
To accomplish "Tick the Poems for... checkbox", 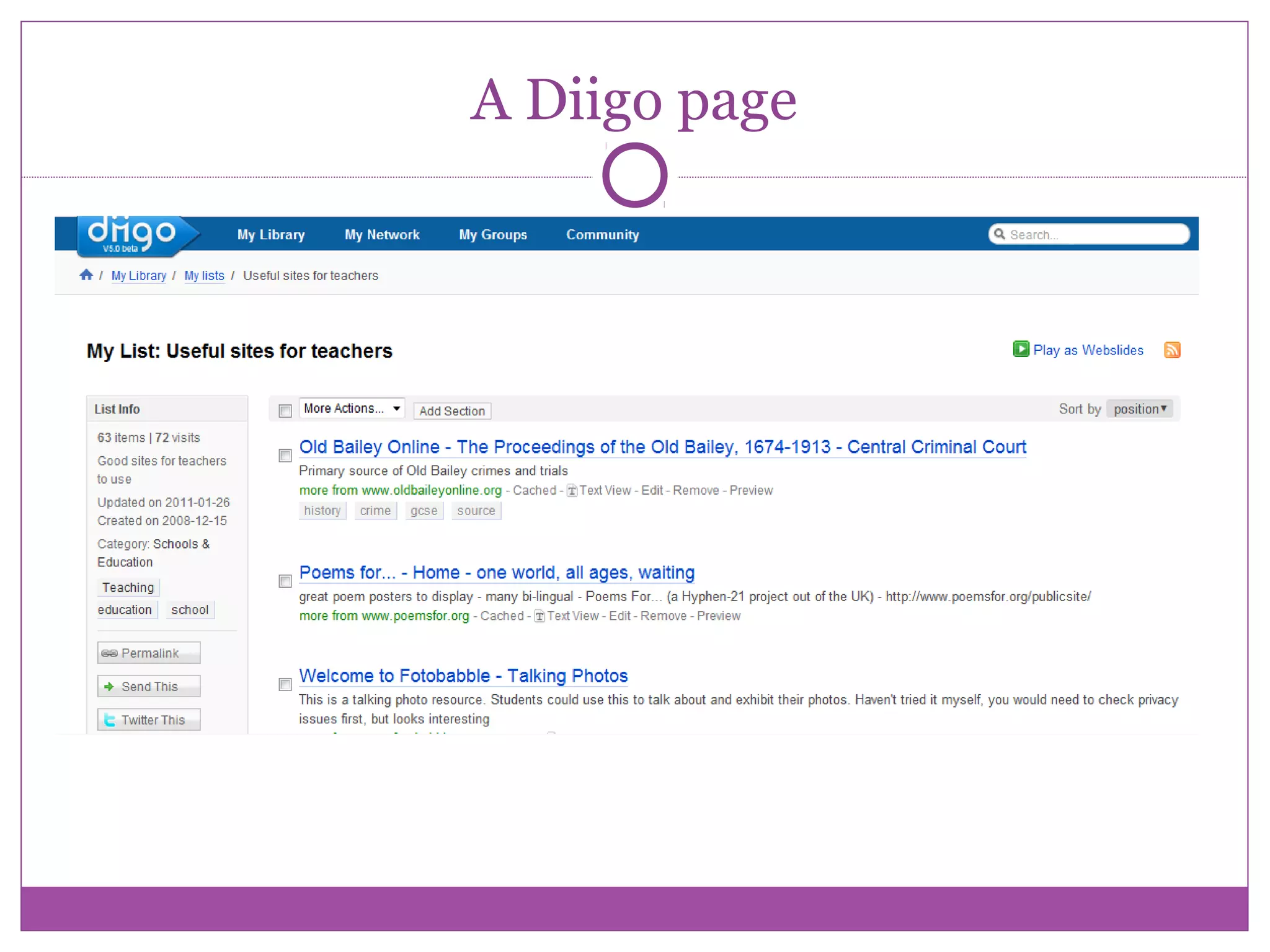I will pyautogui.click(x=285, y=581).
